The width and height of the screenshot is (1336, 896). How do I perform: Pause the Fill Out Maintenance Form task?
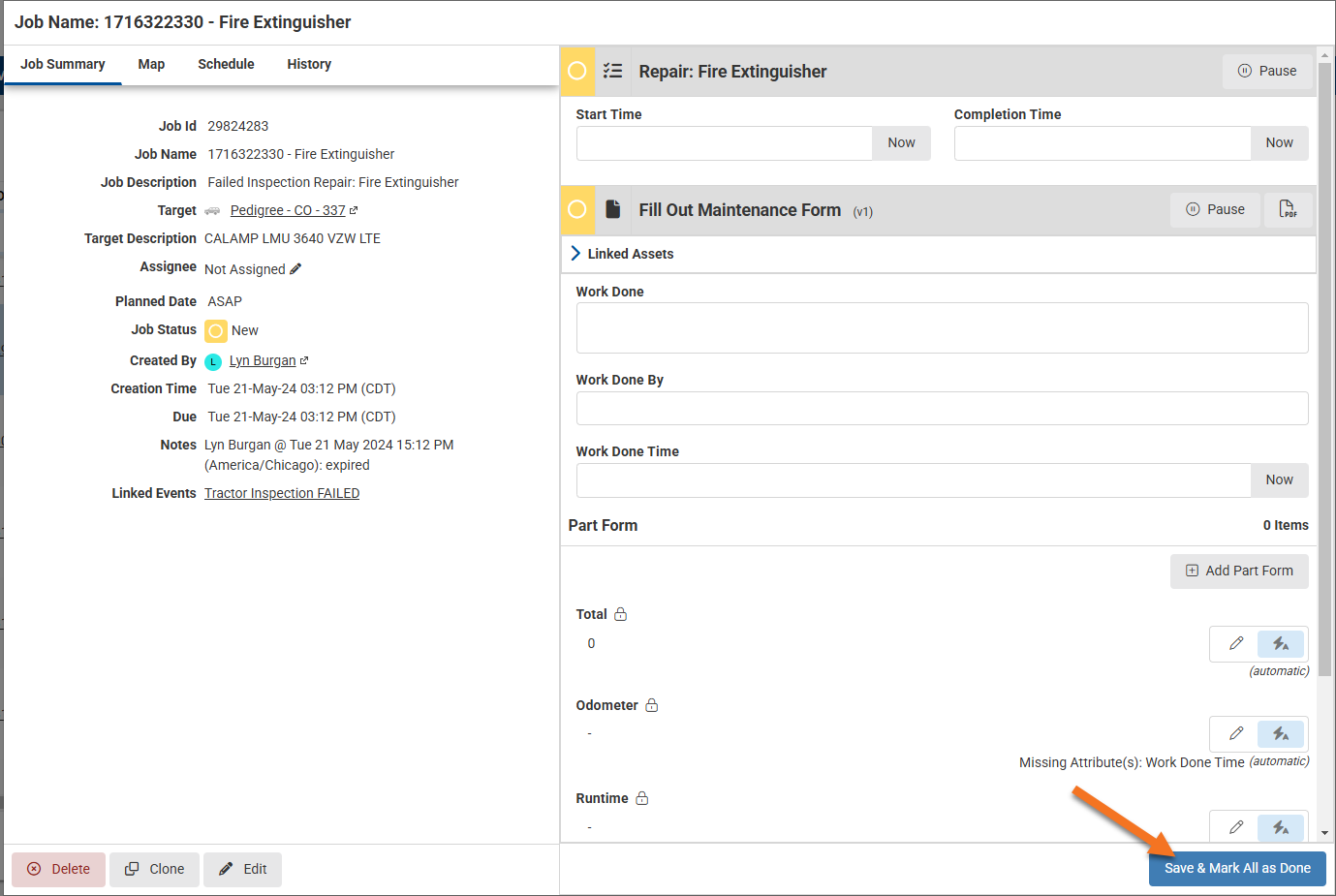1216,209
